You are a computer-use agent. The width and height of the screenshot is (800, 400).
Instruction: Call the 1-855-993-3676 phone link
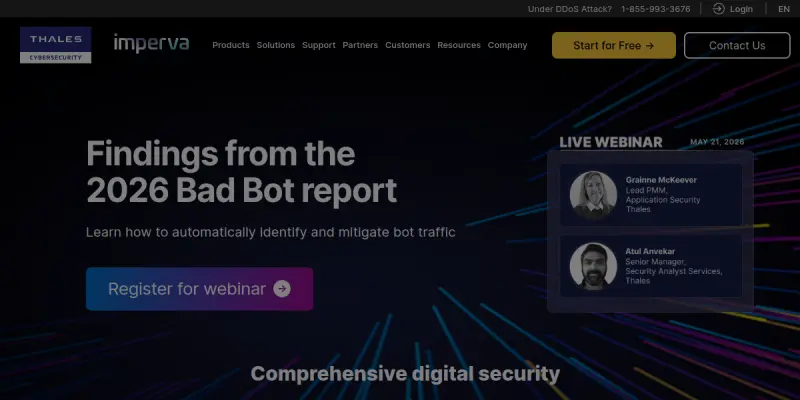656,9
